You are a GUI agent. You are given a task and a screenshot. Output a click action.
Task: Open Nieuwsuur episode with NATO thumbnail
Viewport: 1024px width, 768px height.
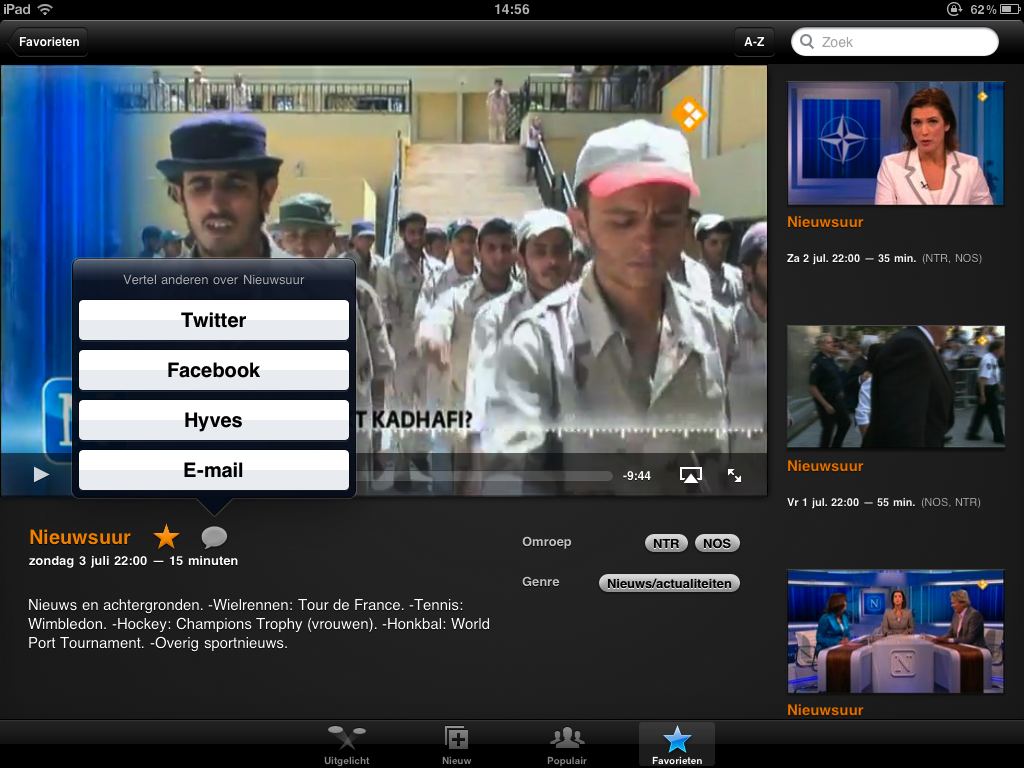tap(895, 143)
